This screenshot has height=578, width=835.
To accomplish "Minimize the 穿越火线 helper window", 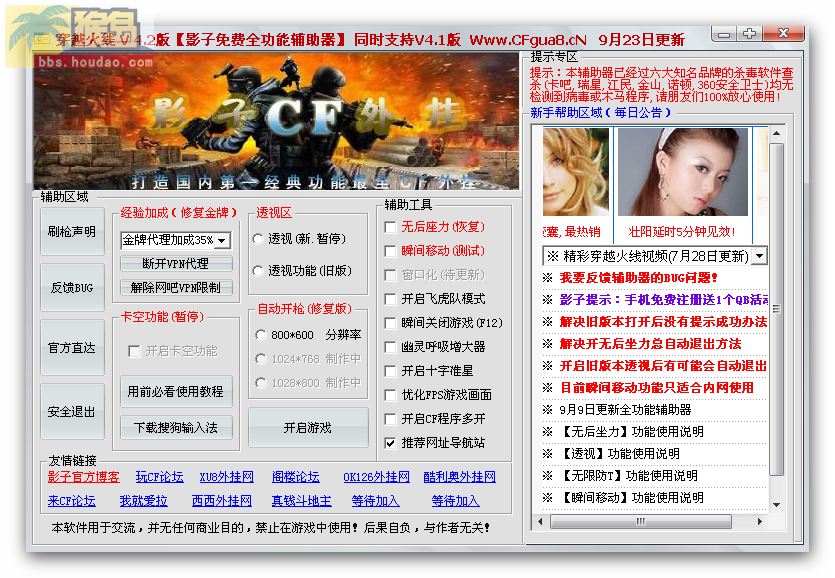I will pos(724,35).
